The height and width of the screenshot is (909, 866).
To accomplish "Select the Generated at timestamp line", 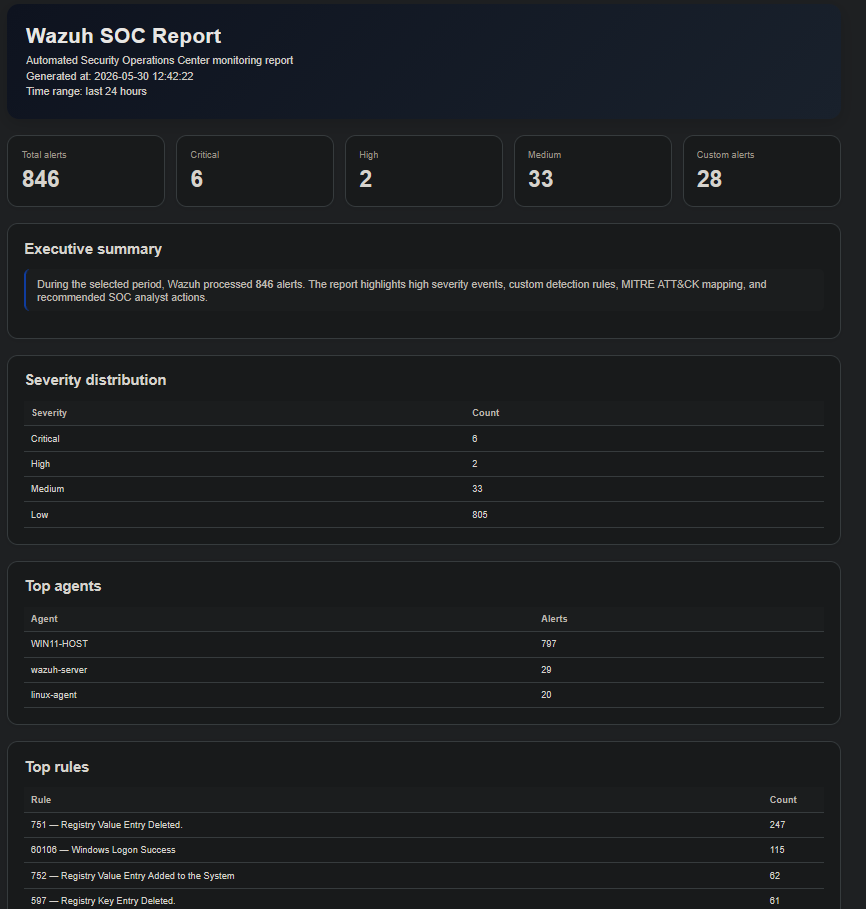I will pos(110,76).
